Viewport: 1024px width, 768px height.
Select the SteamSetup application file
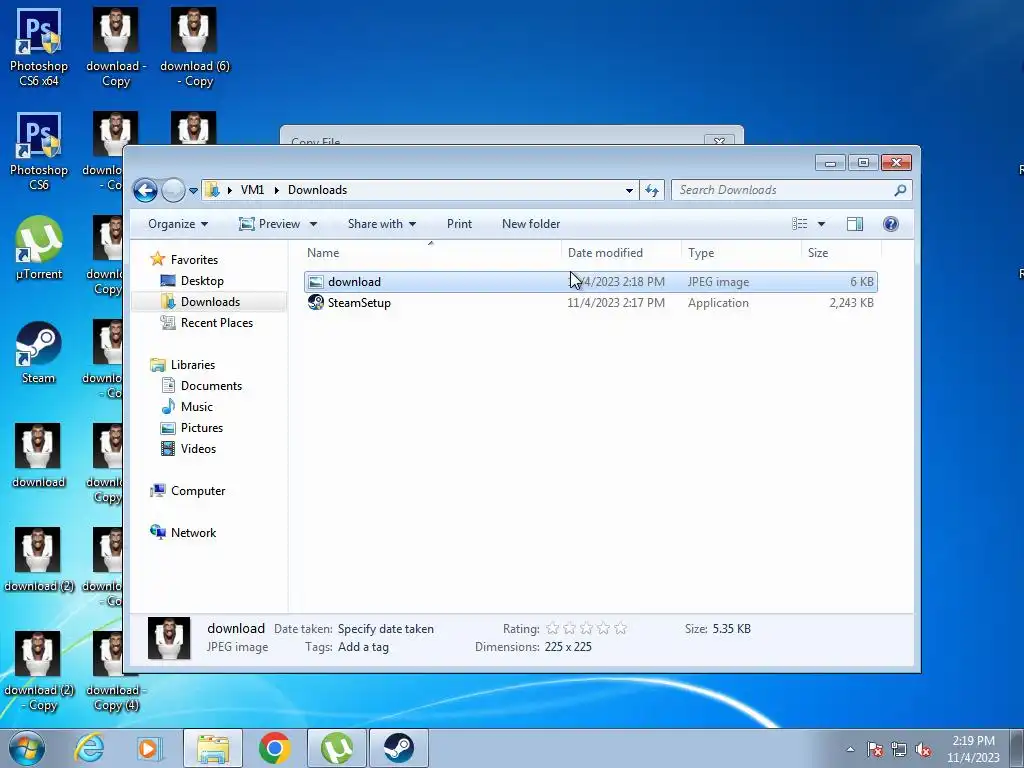[x=359, y=303]
